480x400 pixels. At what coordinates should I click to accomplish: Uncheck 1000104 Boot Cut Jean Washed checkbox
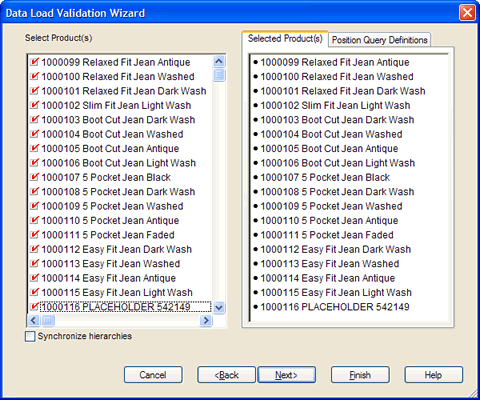(34, 134)
